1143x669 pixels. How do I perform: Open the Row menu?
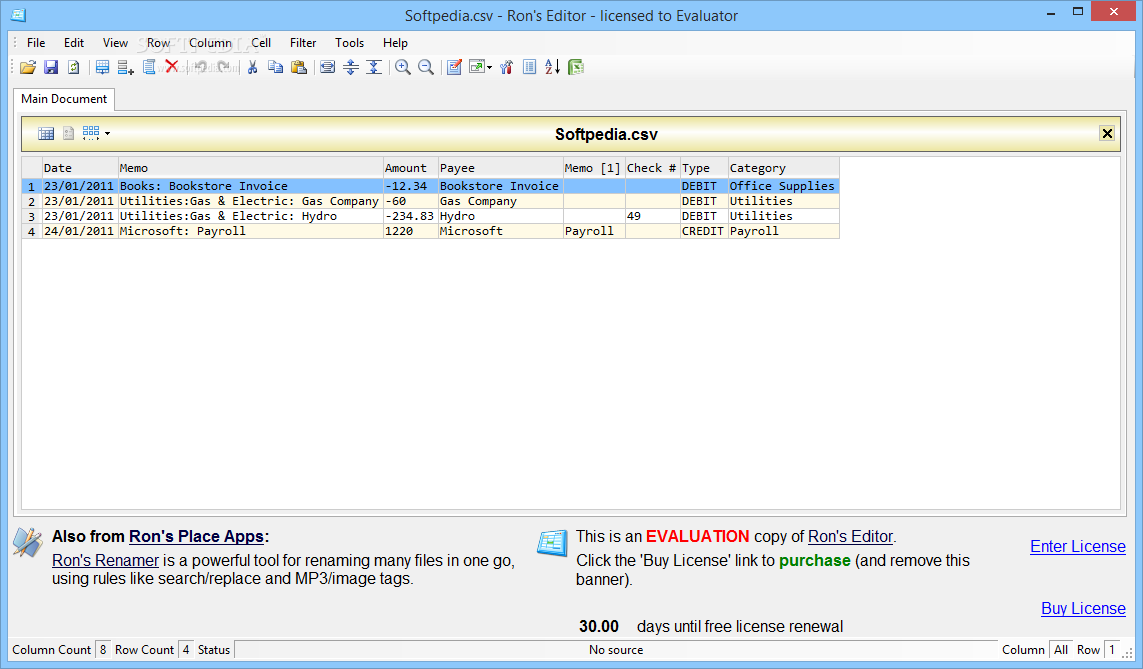click(158, 43)
